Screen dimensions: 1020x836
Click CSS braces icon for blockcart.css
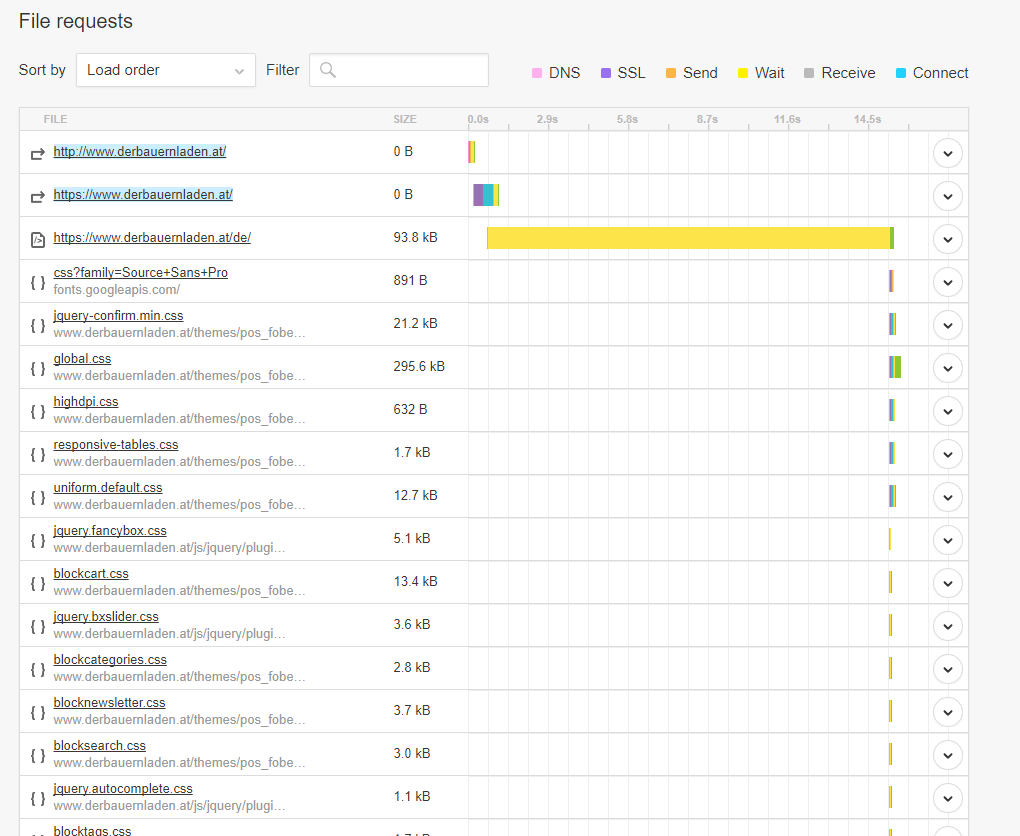38,583
